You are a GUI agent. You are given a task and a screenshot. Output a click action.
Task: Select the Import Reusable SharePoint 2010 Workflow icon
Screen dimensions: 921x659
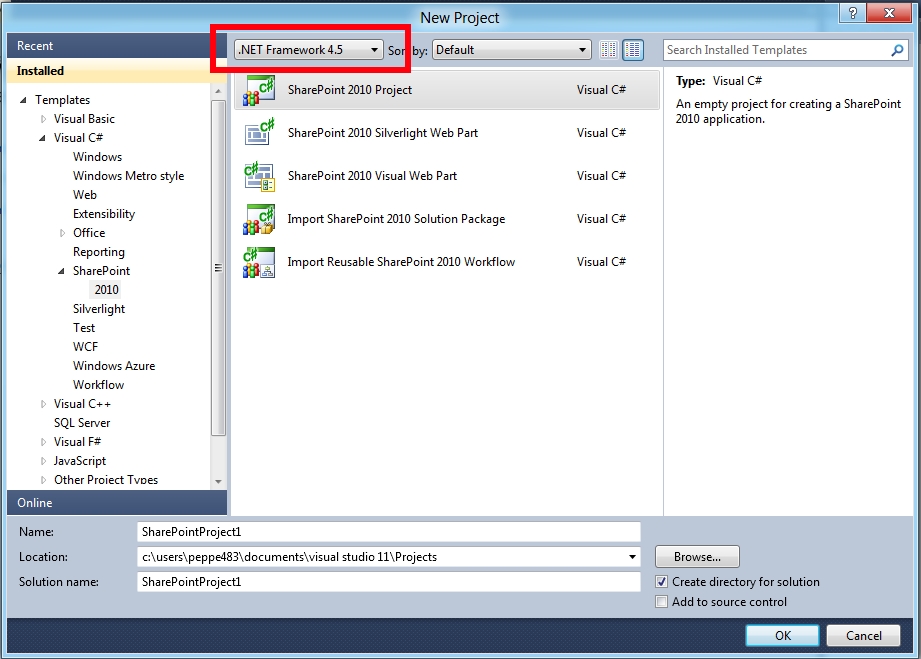[259, 262]
